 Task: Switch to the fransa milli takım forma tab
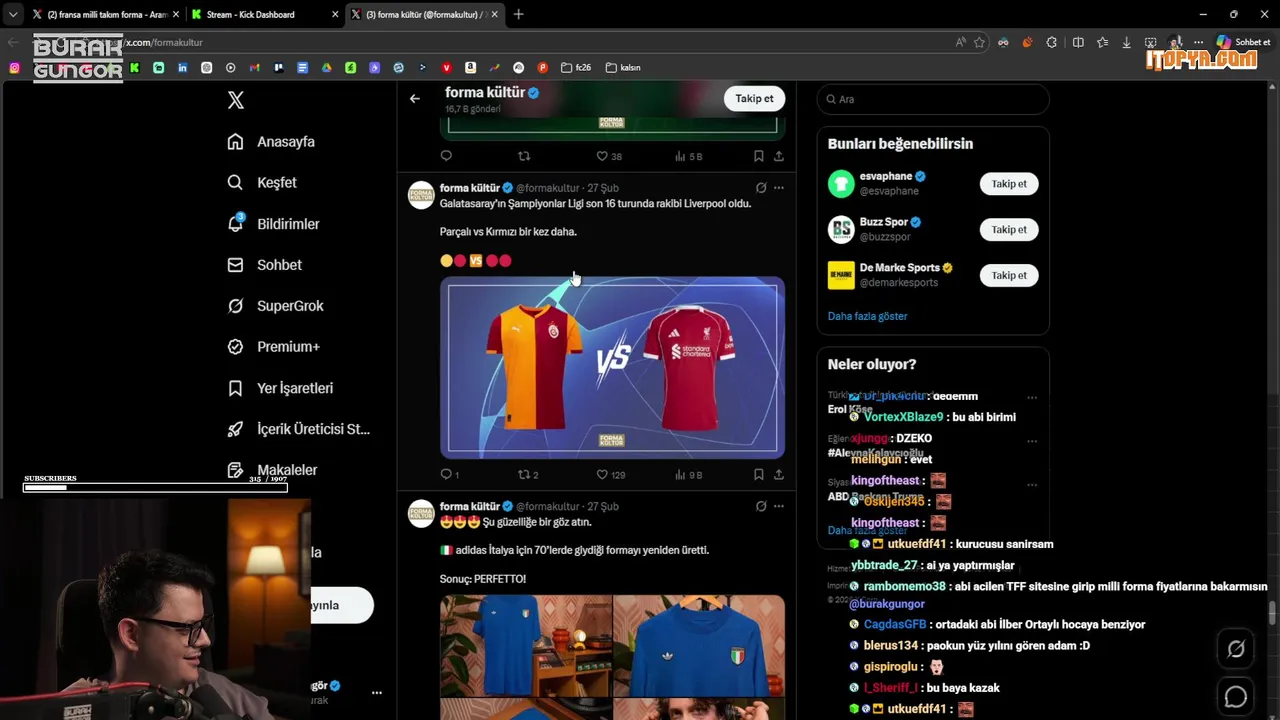(x=104, y=14)
